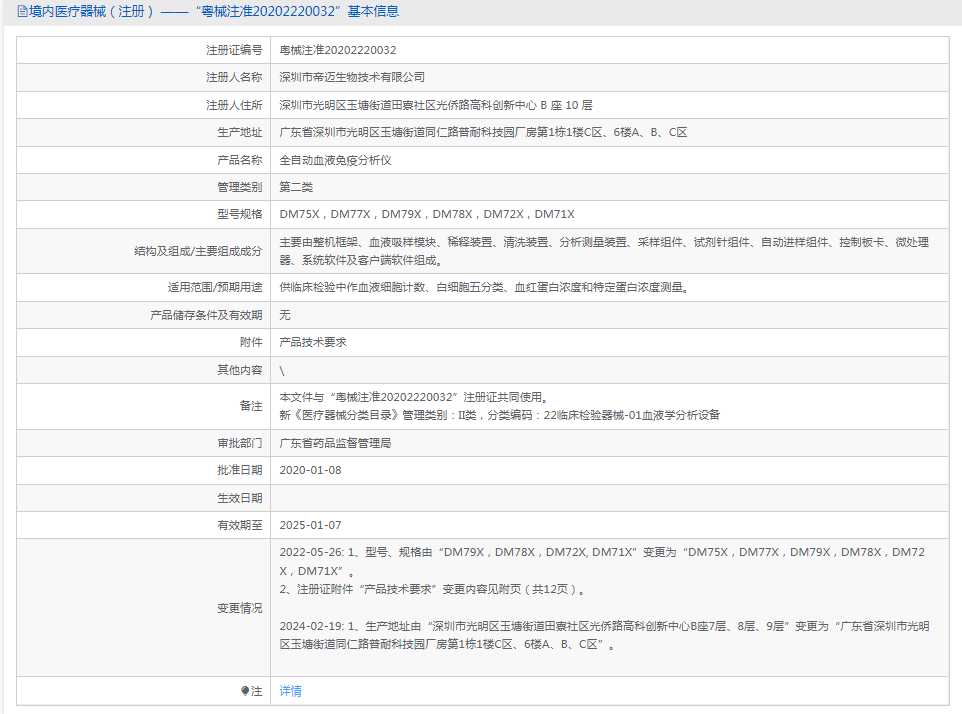The height and width of the screenshot is (714, 962).
Task: Select product name 全自动血液免疫分析仪
Action: (336, 160)
